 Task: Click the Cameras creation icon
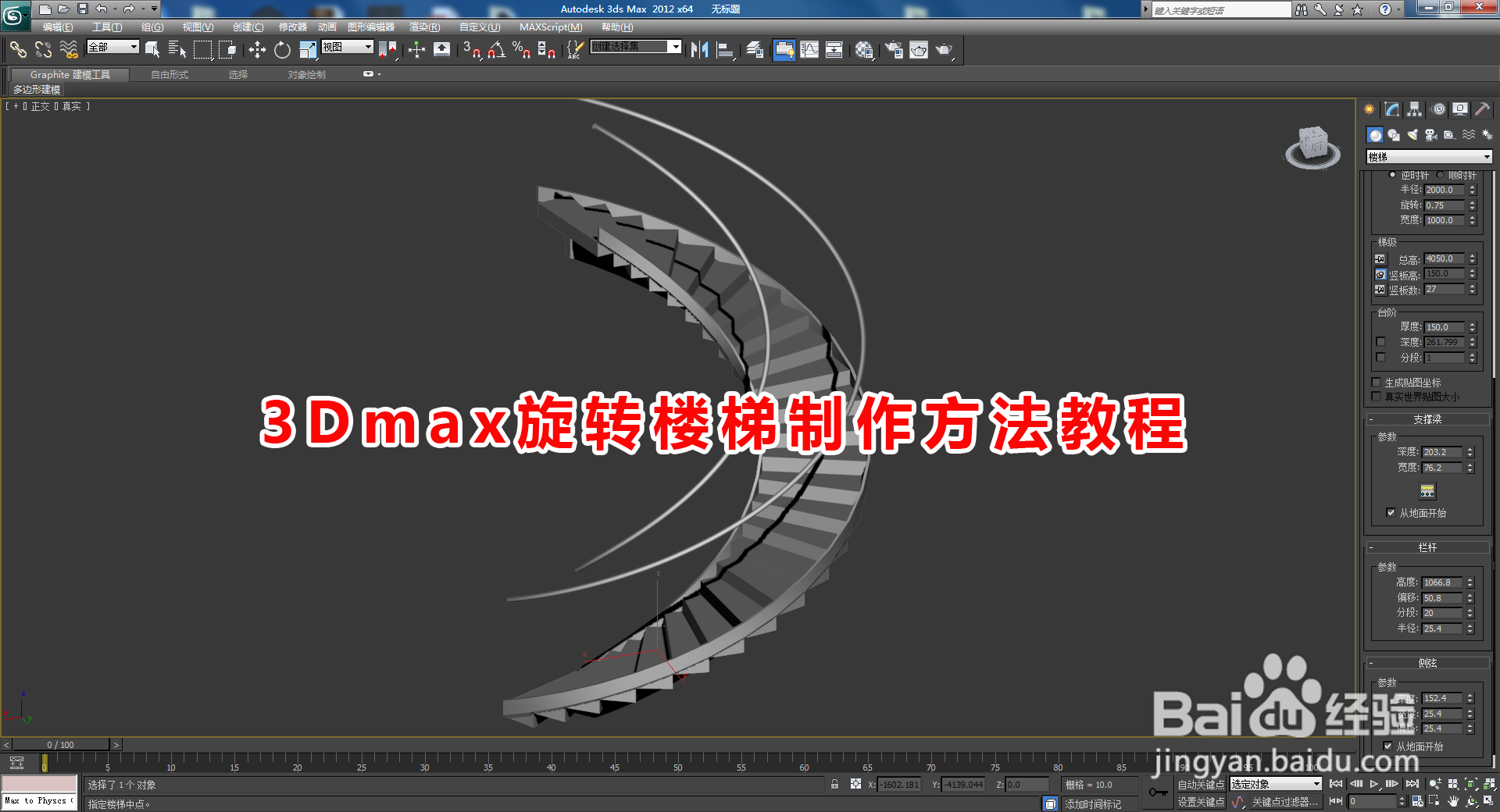(x=1430, y=135)
